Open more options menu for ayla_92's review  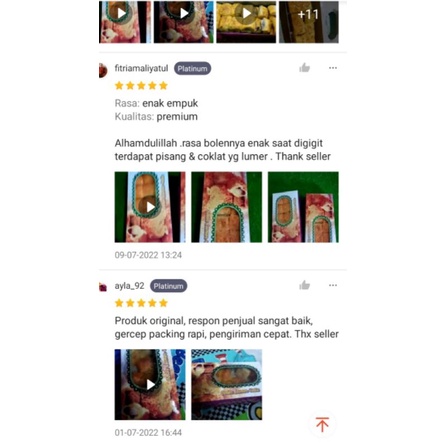click(333, 285)
